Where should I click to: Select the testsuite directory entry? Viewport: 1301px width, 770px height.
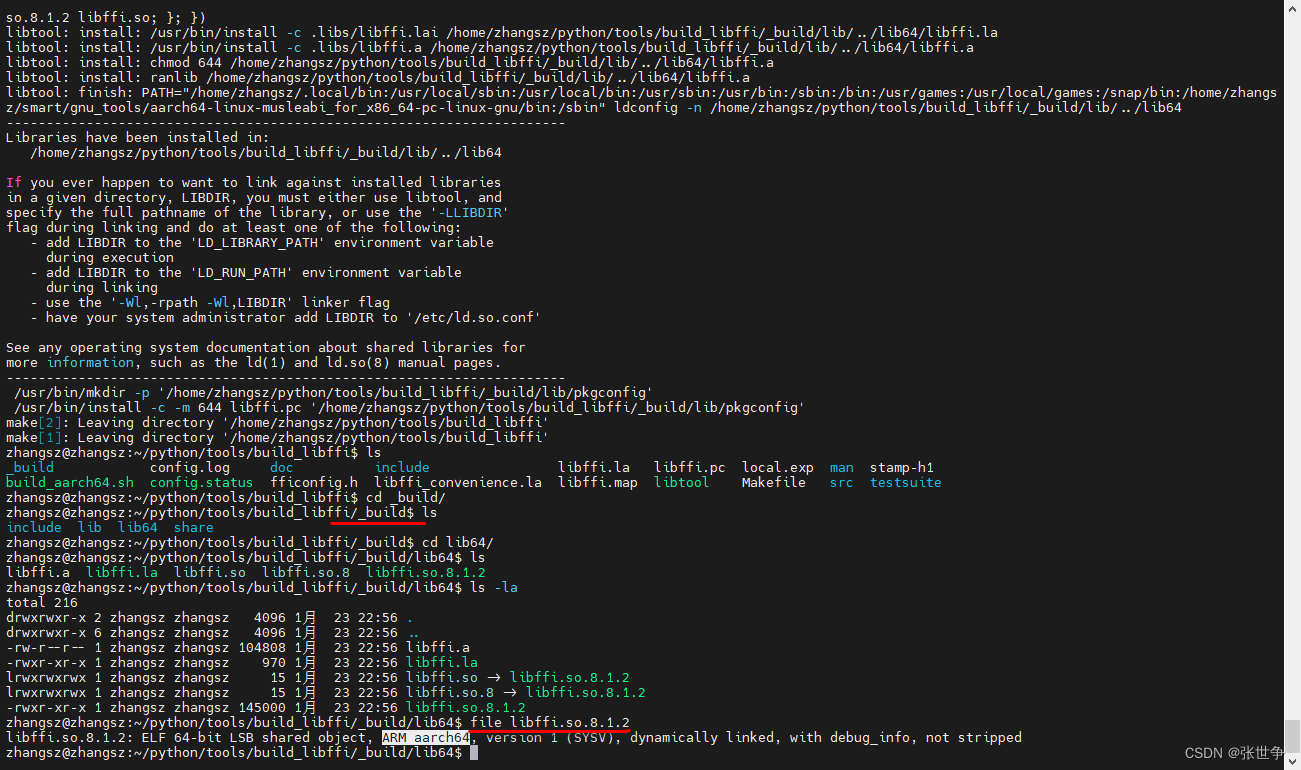click(905, 482)
